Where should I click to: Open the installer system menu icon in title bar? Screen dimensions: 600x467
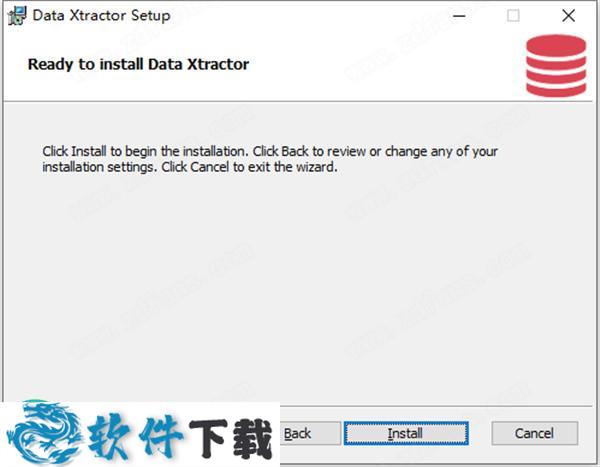(17, 16)
